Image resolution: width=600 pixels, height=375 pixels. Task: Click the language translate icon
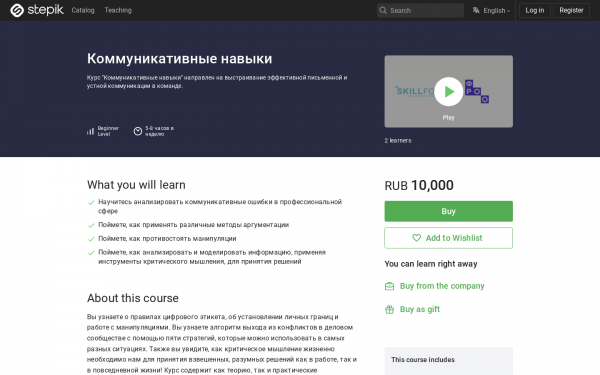pyautogui.click(x=476, y=10)
